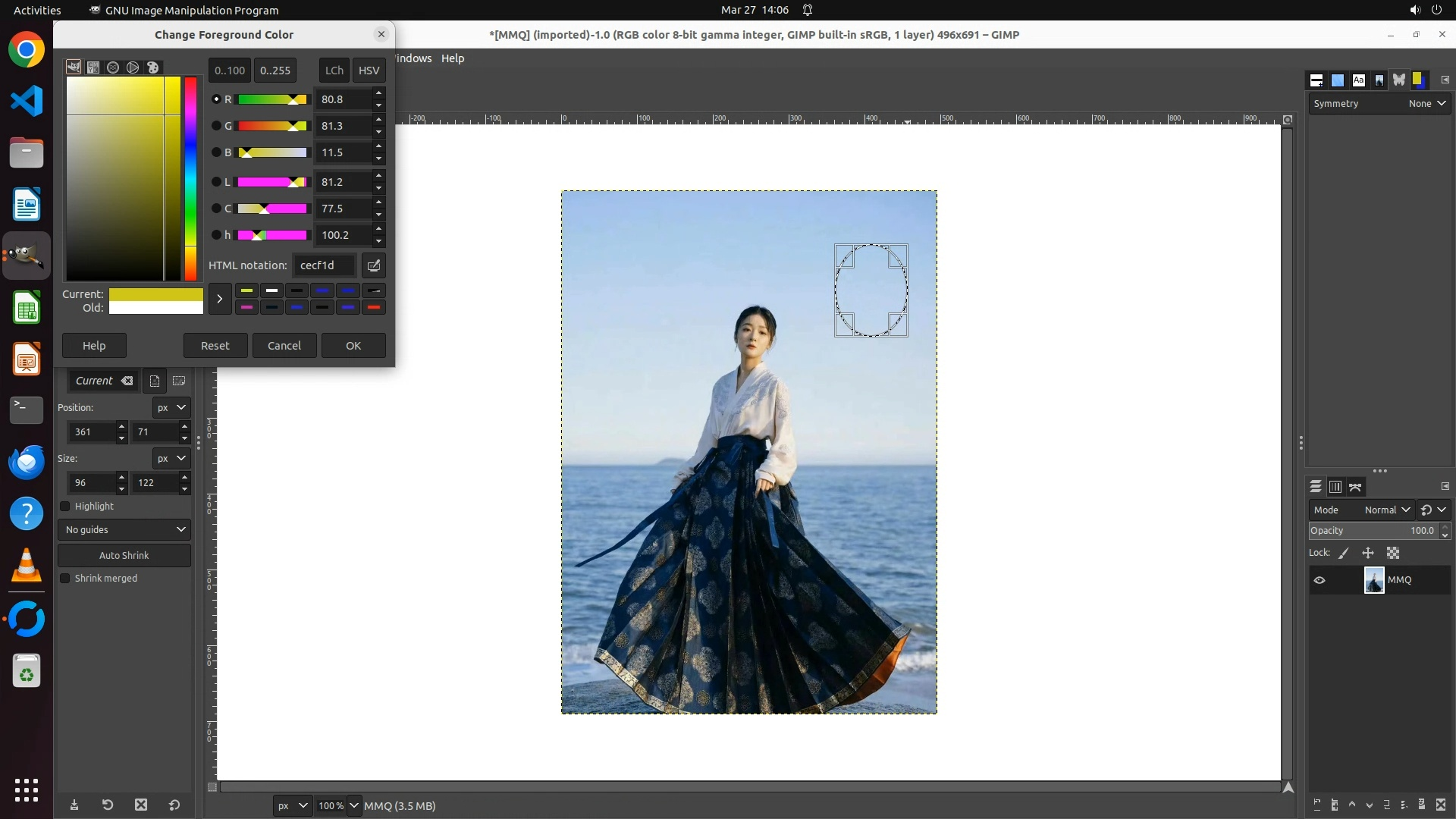This screenshot has width=1456, height=819.
Task: Open the Symmetry Painting butterfly tab
Action: pos(1399,80)
